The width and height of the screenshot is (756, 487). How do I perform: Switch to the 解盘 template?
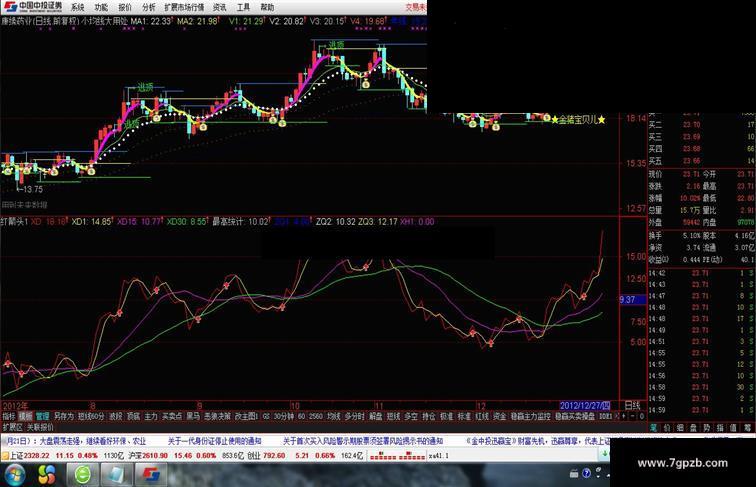[x=375, y=416]
